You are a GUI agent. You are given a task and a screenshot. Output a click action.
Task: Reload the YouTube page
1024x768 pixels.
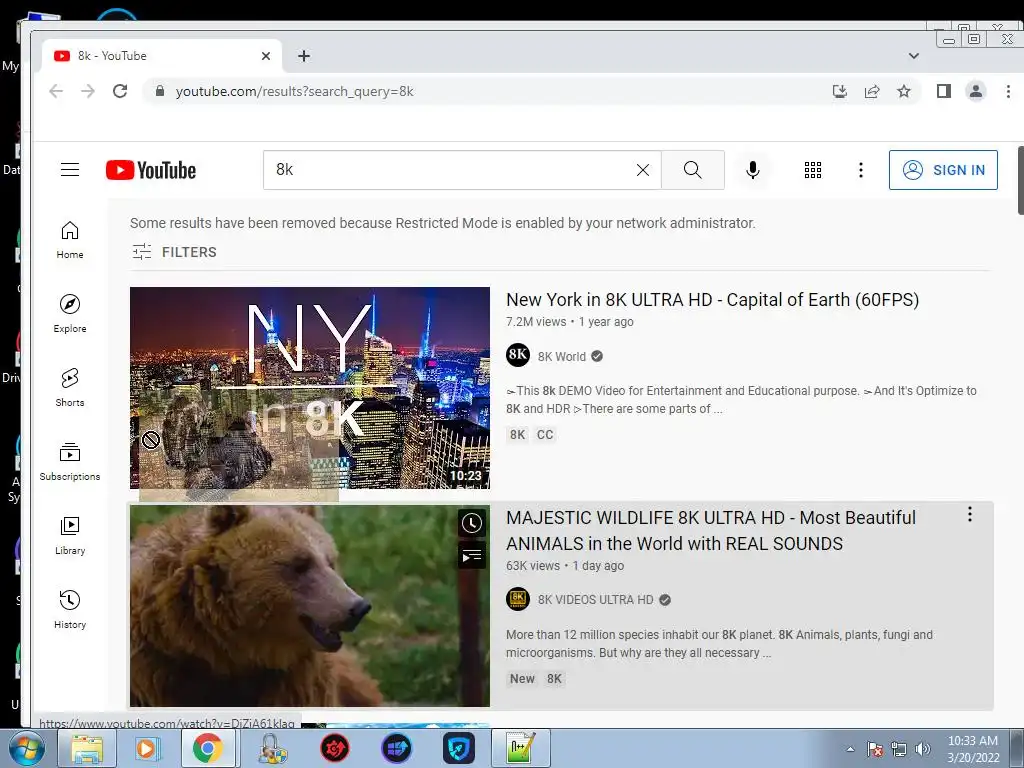click(120, 91)
